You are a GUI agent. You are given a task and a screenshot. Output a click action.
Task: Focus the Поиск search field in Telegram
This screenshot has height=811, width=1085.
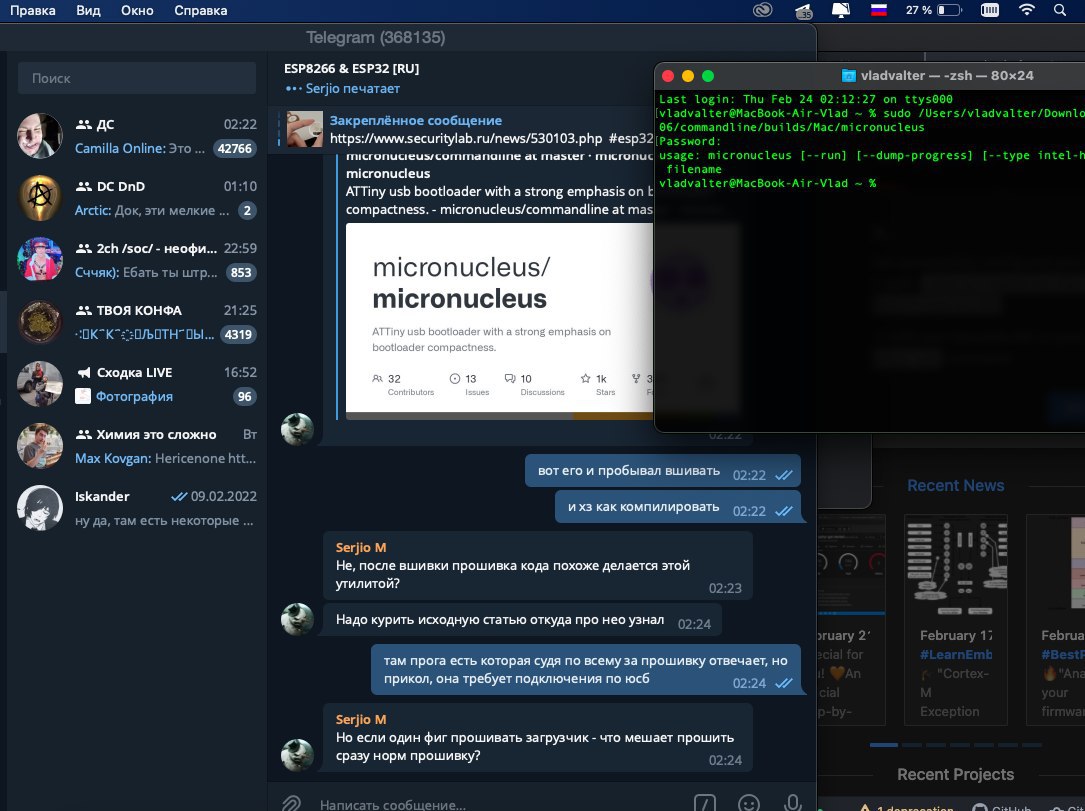click(x=136, y=78)
